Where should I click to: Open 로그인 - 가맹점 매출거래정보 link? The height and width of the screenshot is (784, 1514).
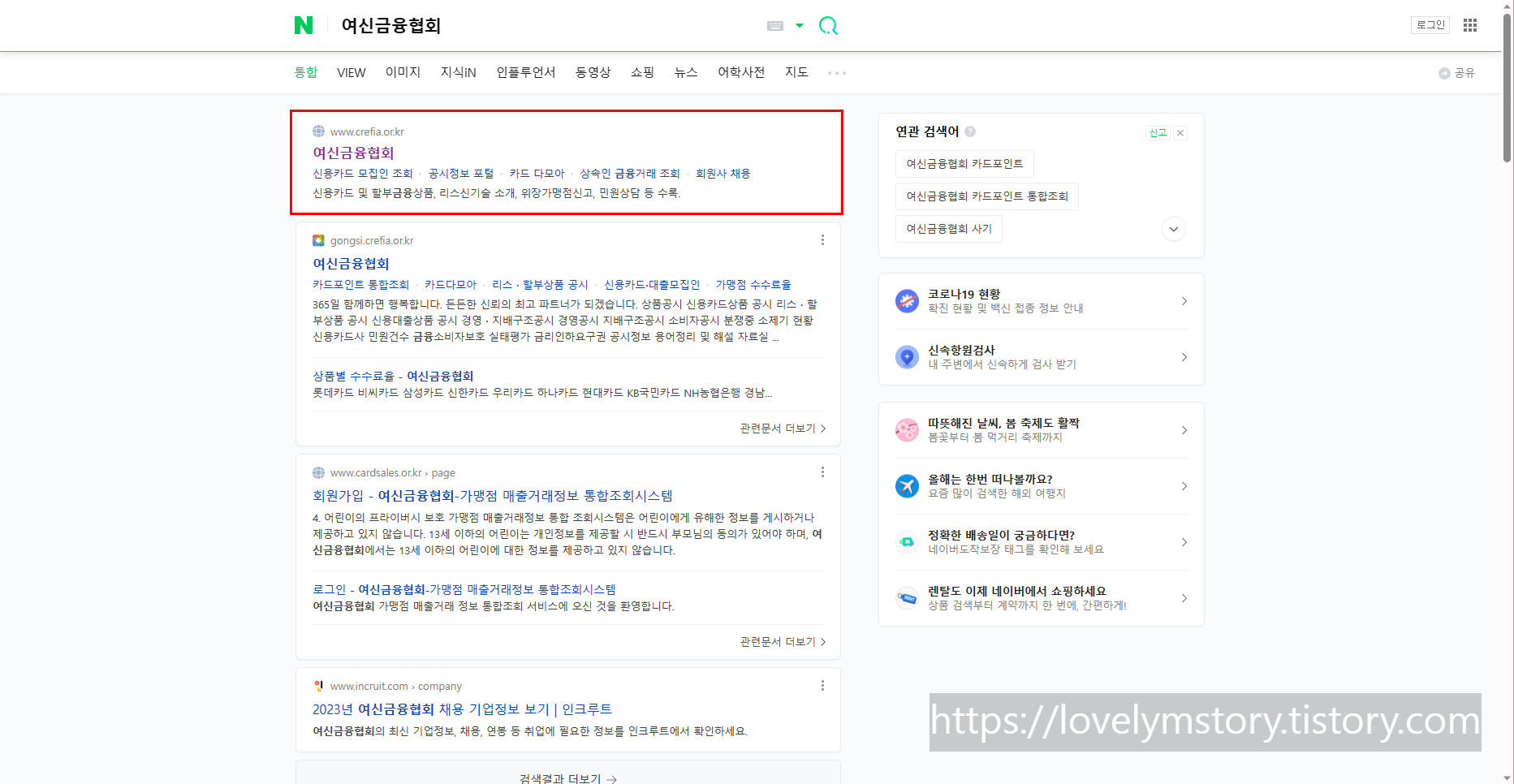pos(464,589)
